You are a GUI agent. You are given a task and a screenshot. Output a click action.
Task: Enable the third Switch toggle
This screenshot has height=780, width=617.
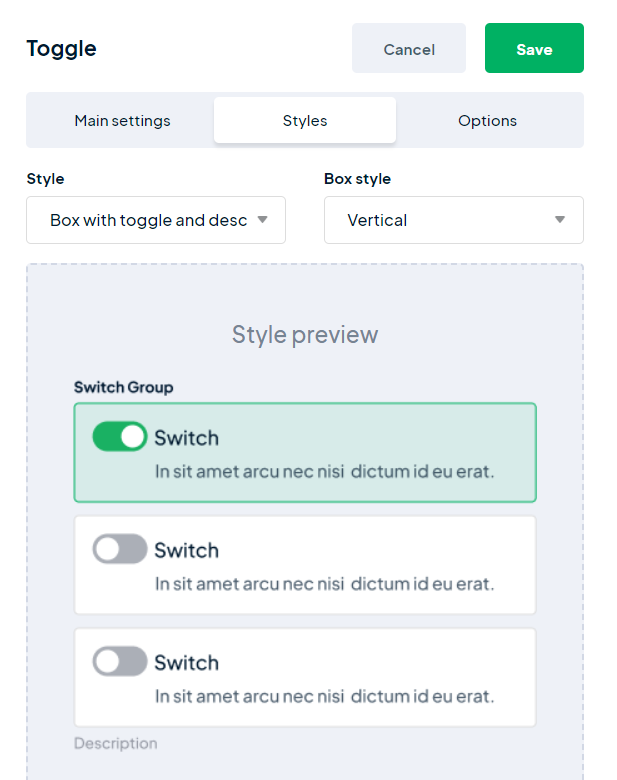coord(120,662)
